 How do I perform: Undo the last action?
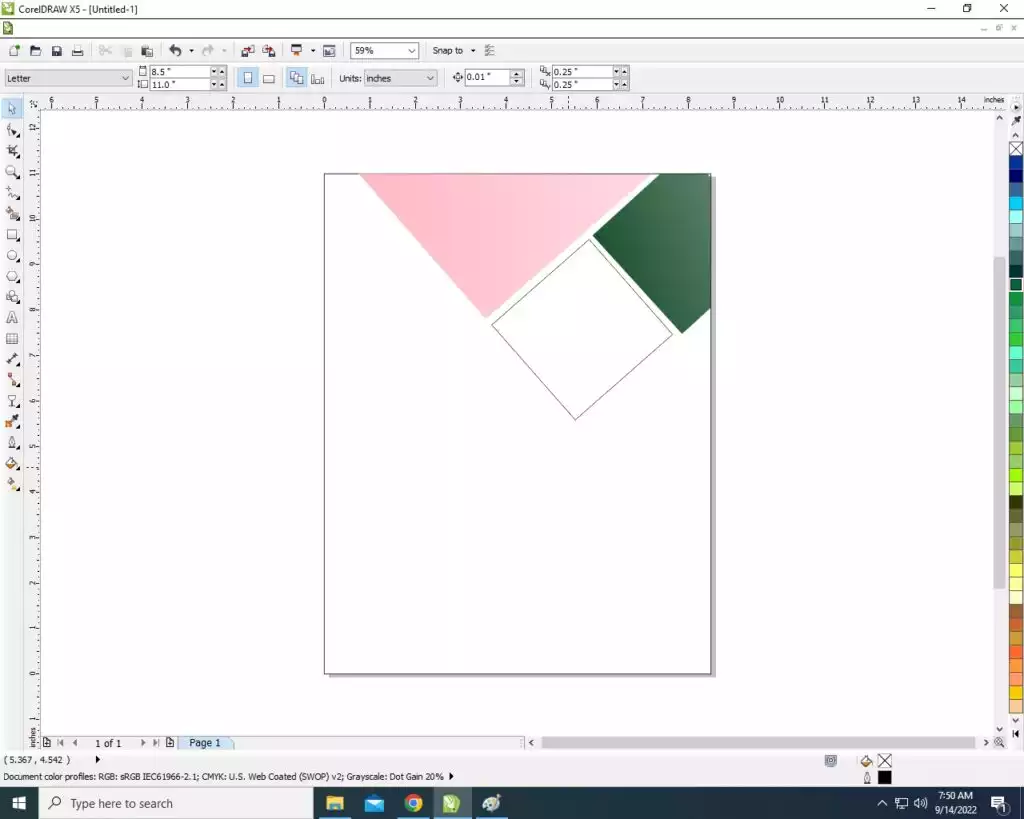tap(175, 50)
